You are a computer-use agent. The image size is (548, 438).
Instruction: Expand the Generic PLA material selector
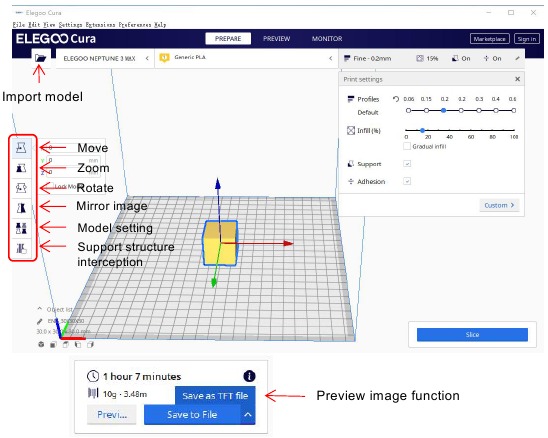pos(246,58)
